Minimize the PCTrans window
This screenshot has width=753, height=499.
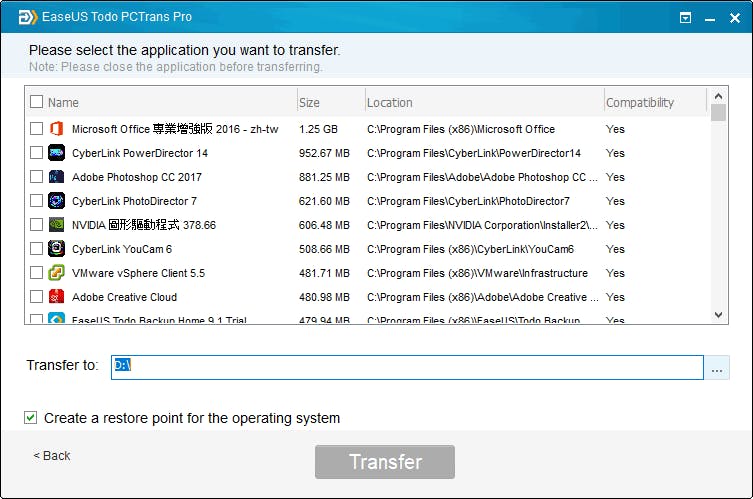point(710,19)
